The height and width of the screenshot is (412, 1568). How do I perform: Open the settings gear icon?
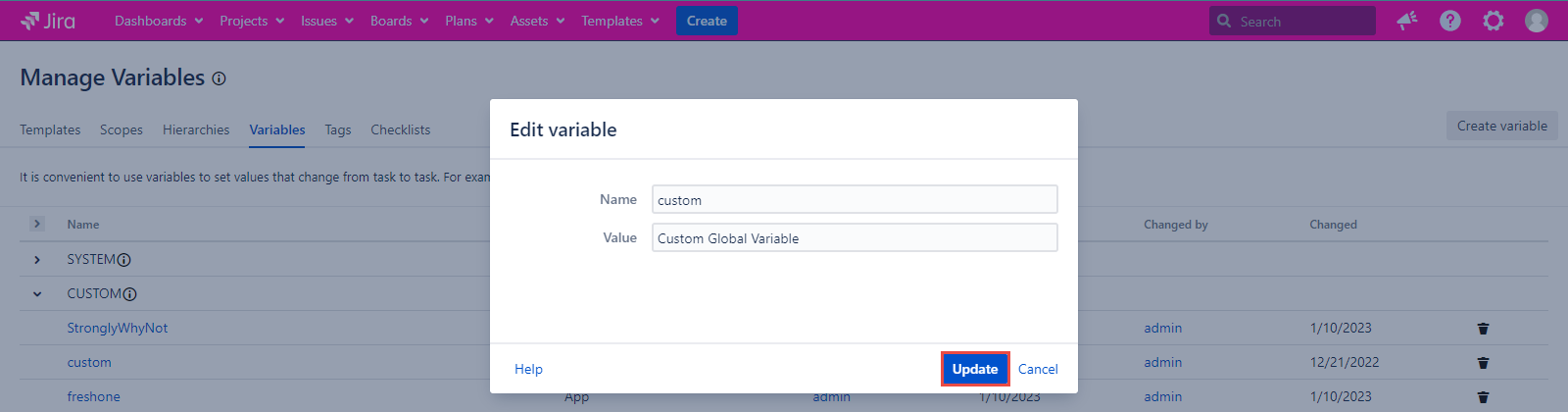[x=1494, y=21]
